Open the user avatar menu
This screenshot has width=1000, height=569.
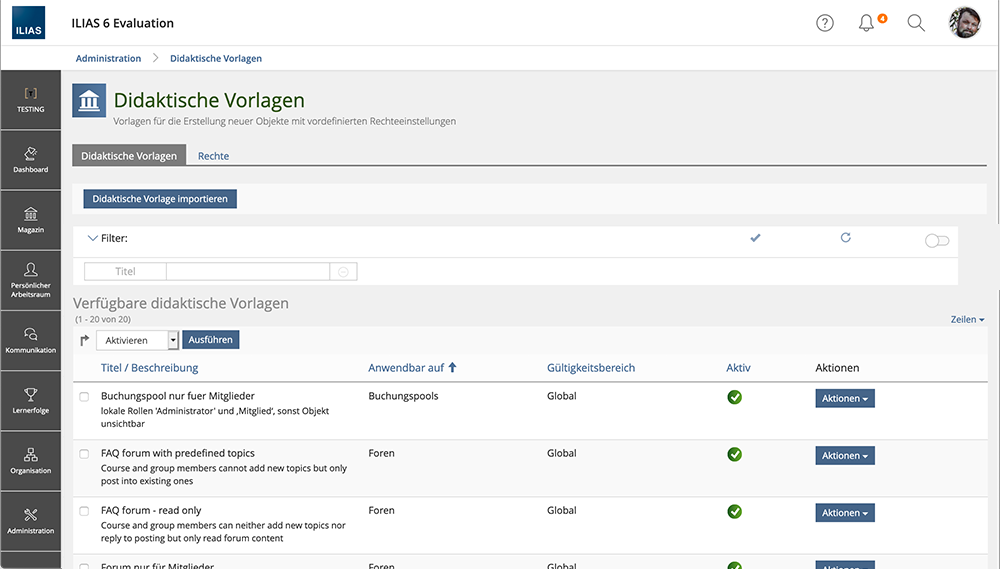pos(964,23)
